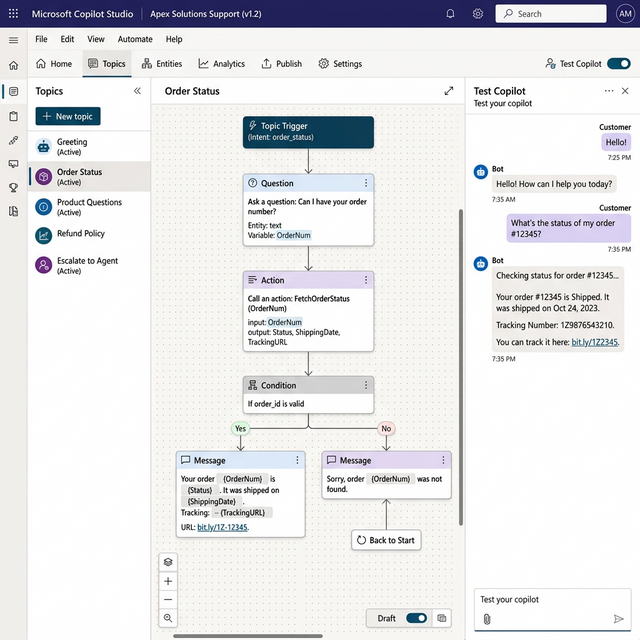Screen dimensions: 640x640
Task: Open the app launcher waffle icon
Action: click(14, 14)
